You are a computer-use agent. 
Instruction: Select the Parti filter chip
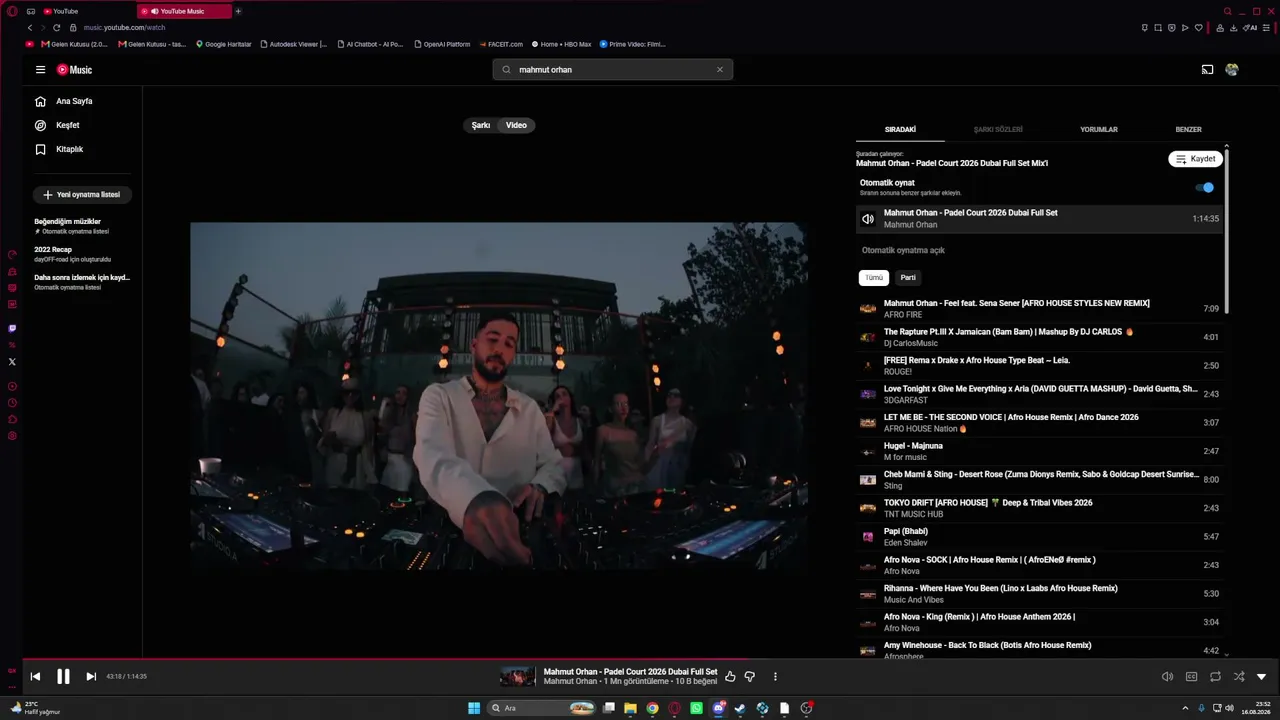tap(908, 278)
